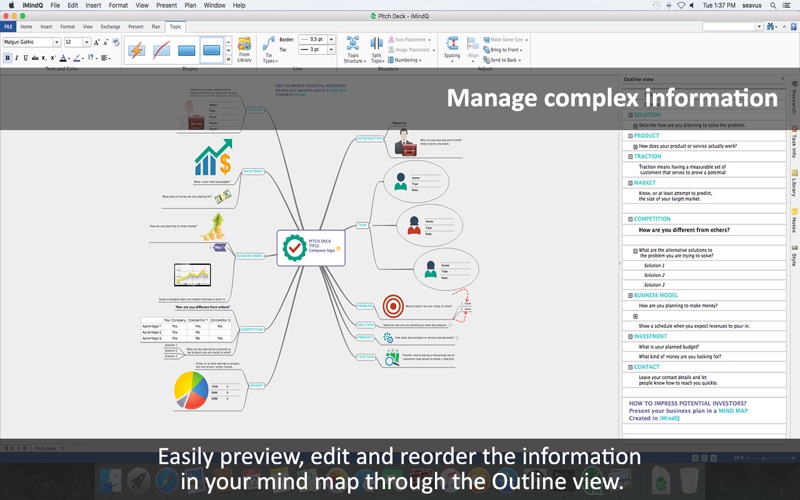Collapse the MARKET outline item
800x500 pixels.
pos(630,183)
